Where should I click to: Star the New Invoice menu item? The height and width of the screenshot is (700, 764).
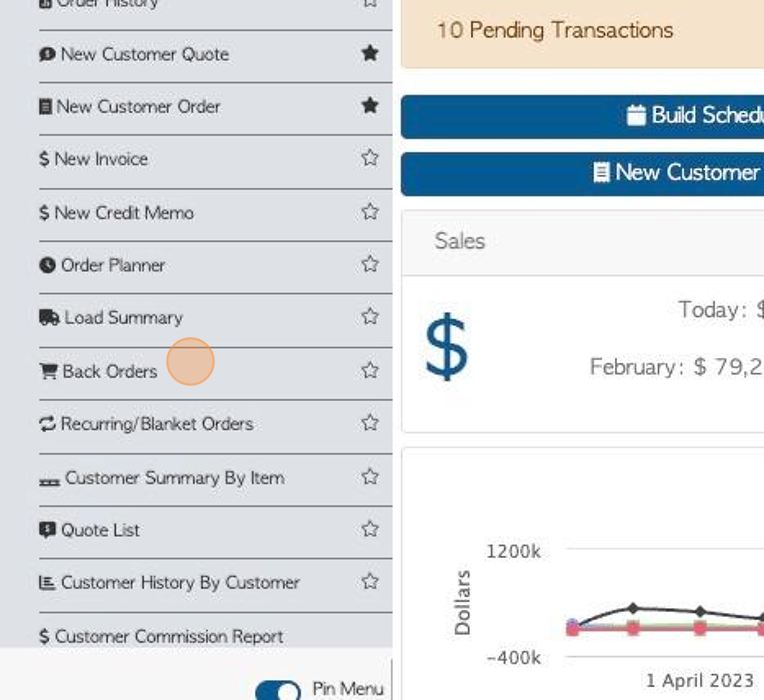370,158
